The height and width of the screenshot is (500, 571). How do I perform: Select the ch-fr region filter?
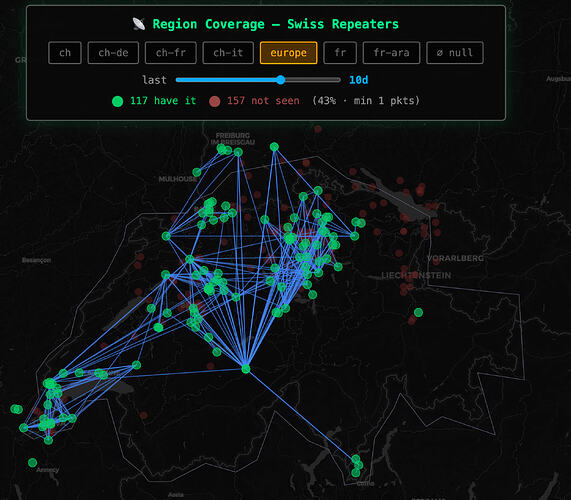[x=171, y=53]
